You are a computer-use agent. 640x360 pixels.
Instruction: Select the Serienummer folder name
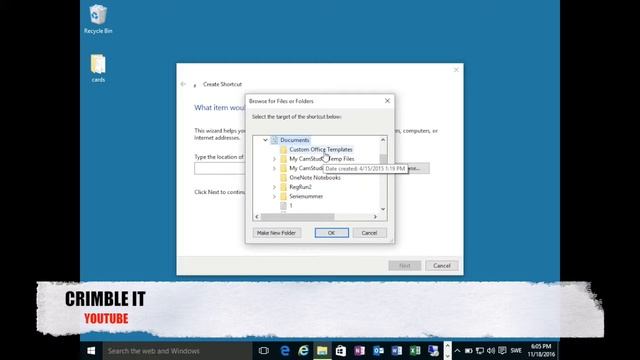click(306, 196)
